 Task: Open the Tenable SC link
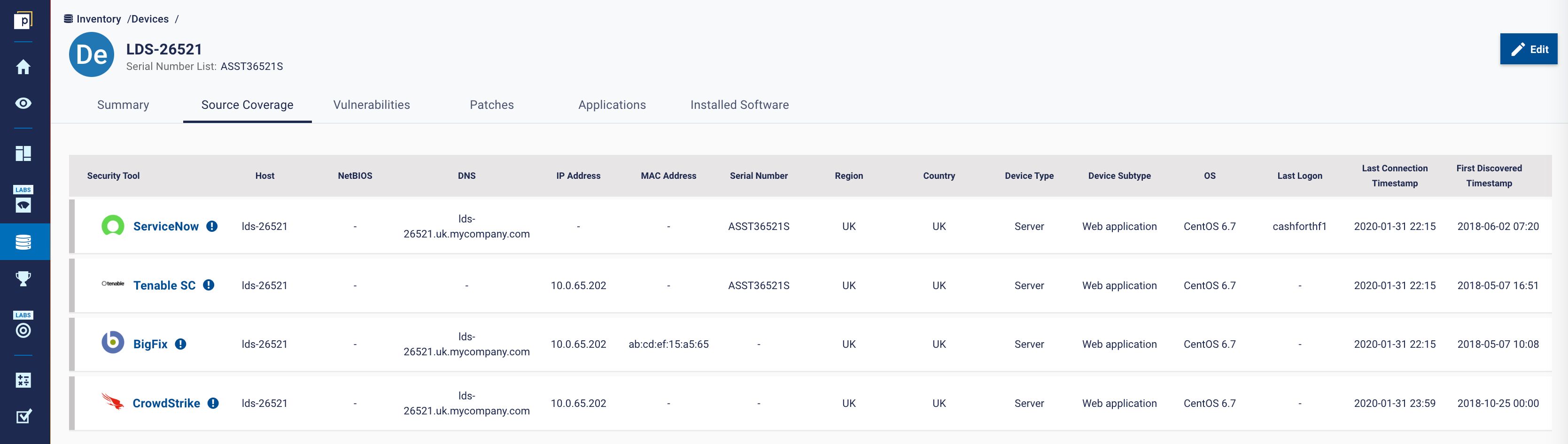[164, 285]
